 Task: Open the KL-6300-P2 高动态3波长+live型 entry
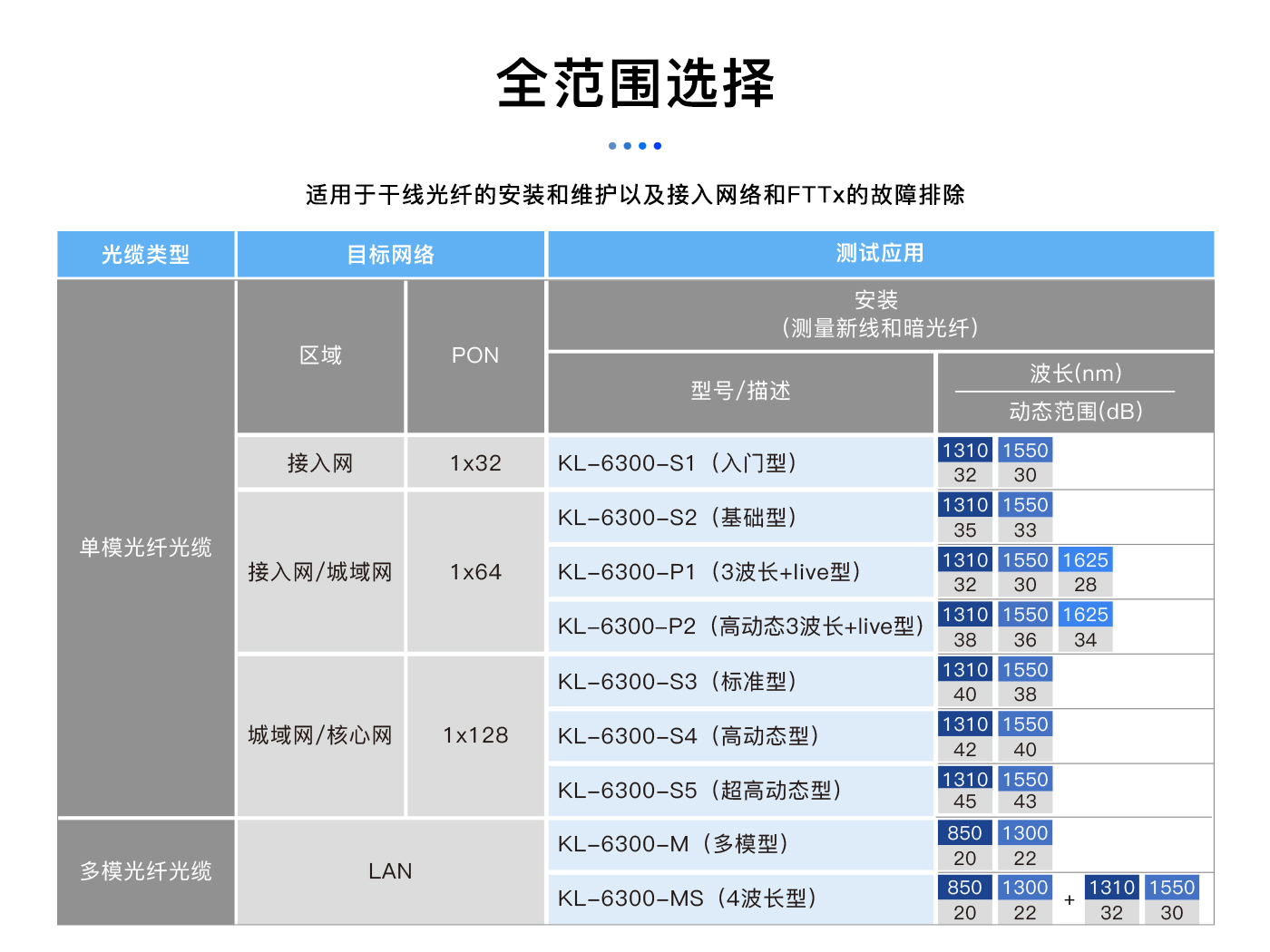(x=739, y=627)
